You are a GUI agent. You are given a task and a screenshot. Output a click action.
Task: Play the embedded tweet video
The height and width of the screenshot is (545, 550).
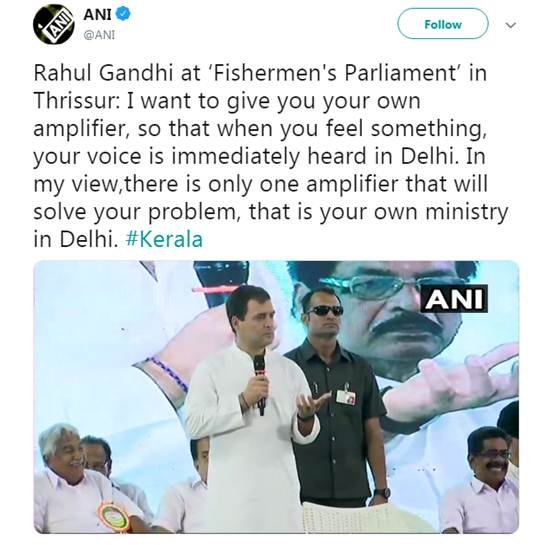276,397
